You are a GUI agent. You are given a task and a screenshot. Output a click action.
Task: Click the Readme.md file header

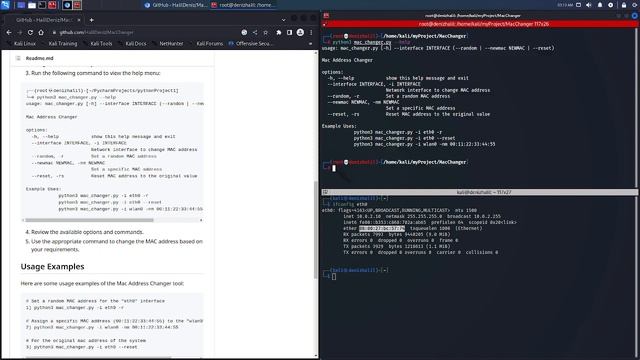pos(40,58)
